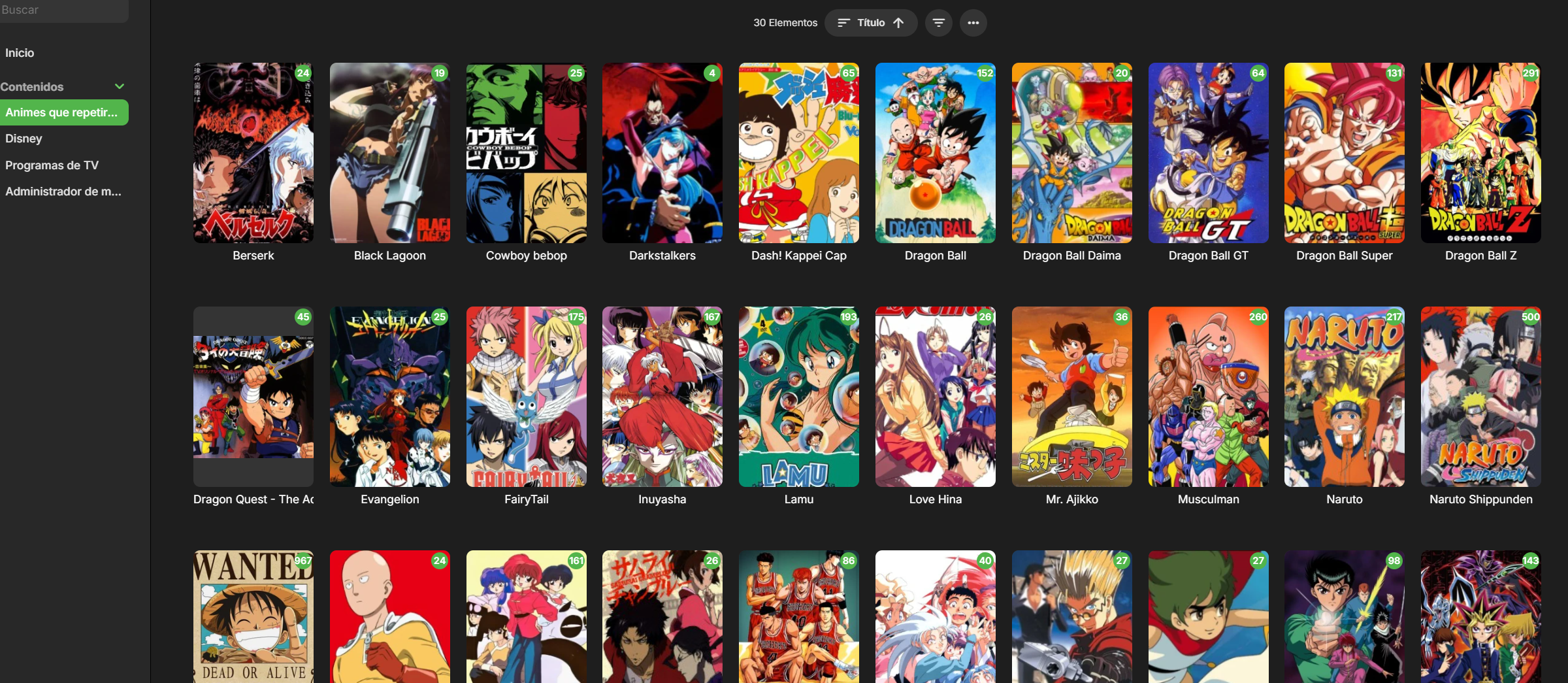
Task: Open the Dragon Ball GT poster
Action: pos(1209,153)
